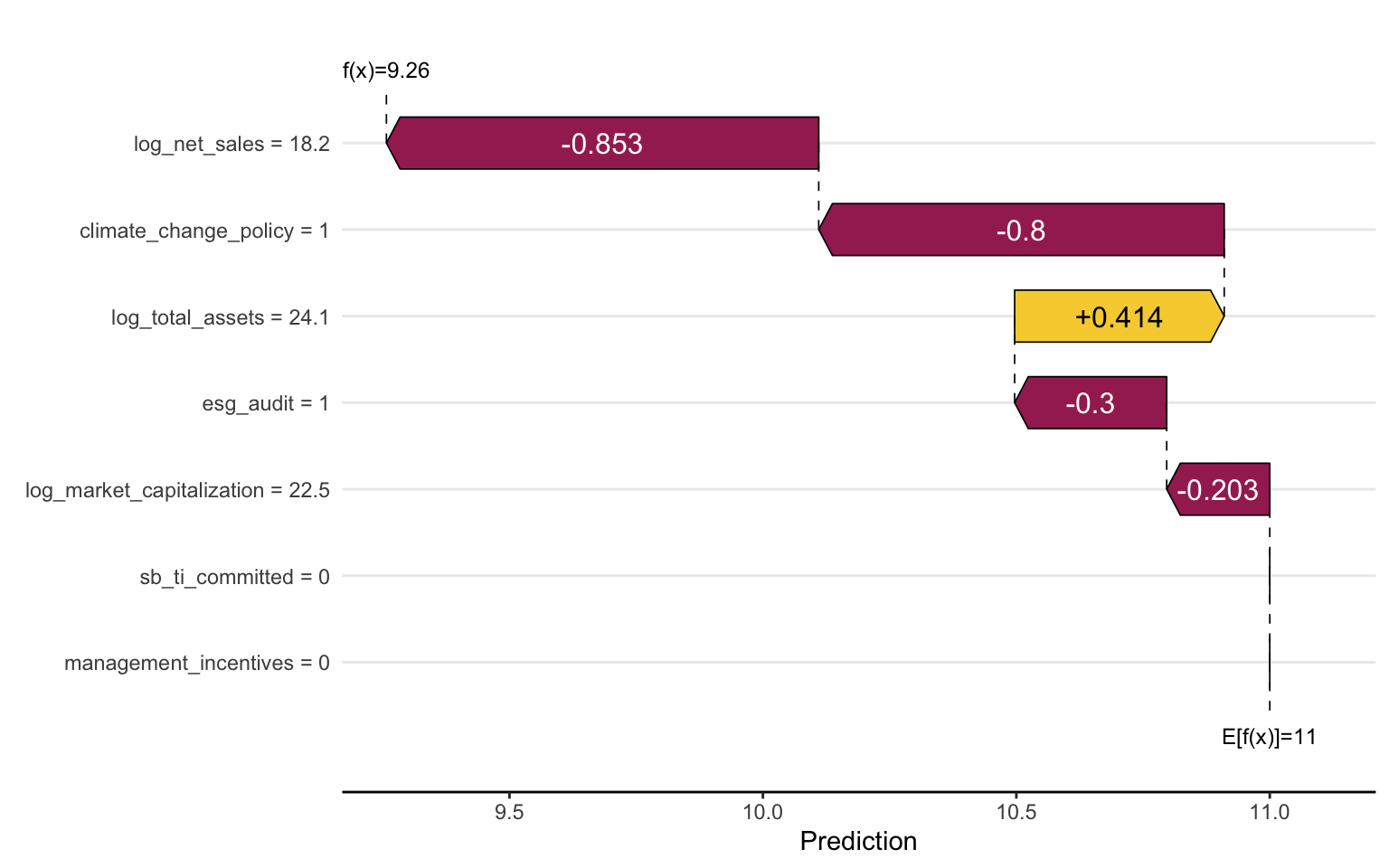Click the 9.5 x-axis tick label
Image resolution: width=1389 pixels, height=868 pixels.
tap(509, 812)
